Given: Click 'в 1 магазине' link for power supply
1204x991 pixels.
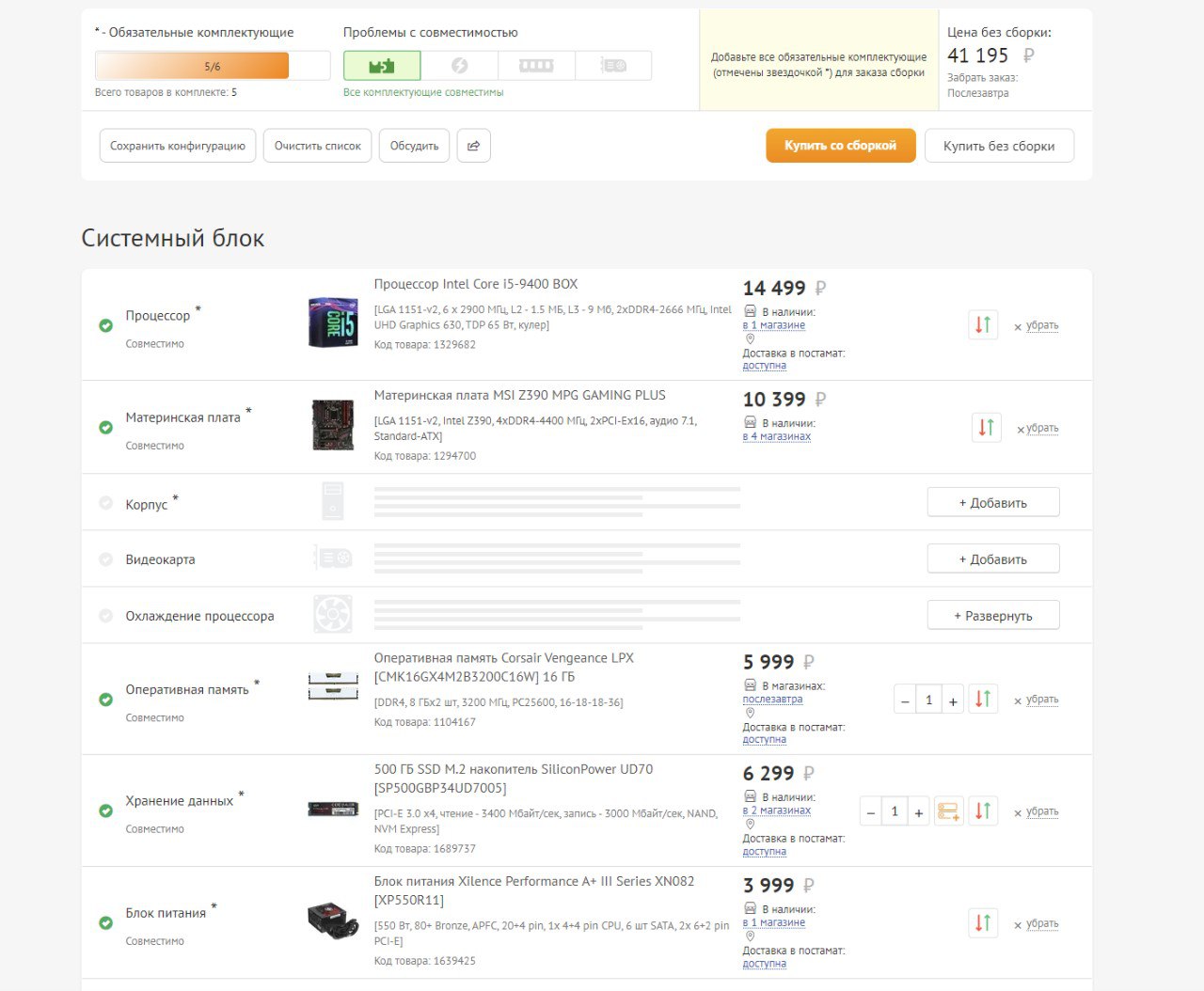Looking at the screenshot, I should point(774,923).
